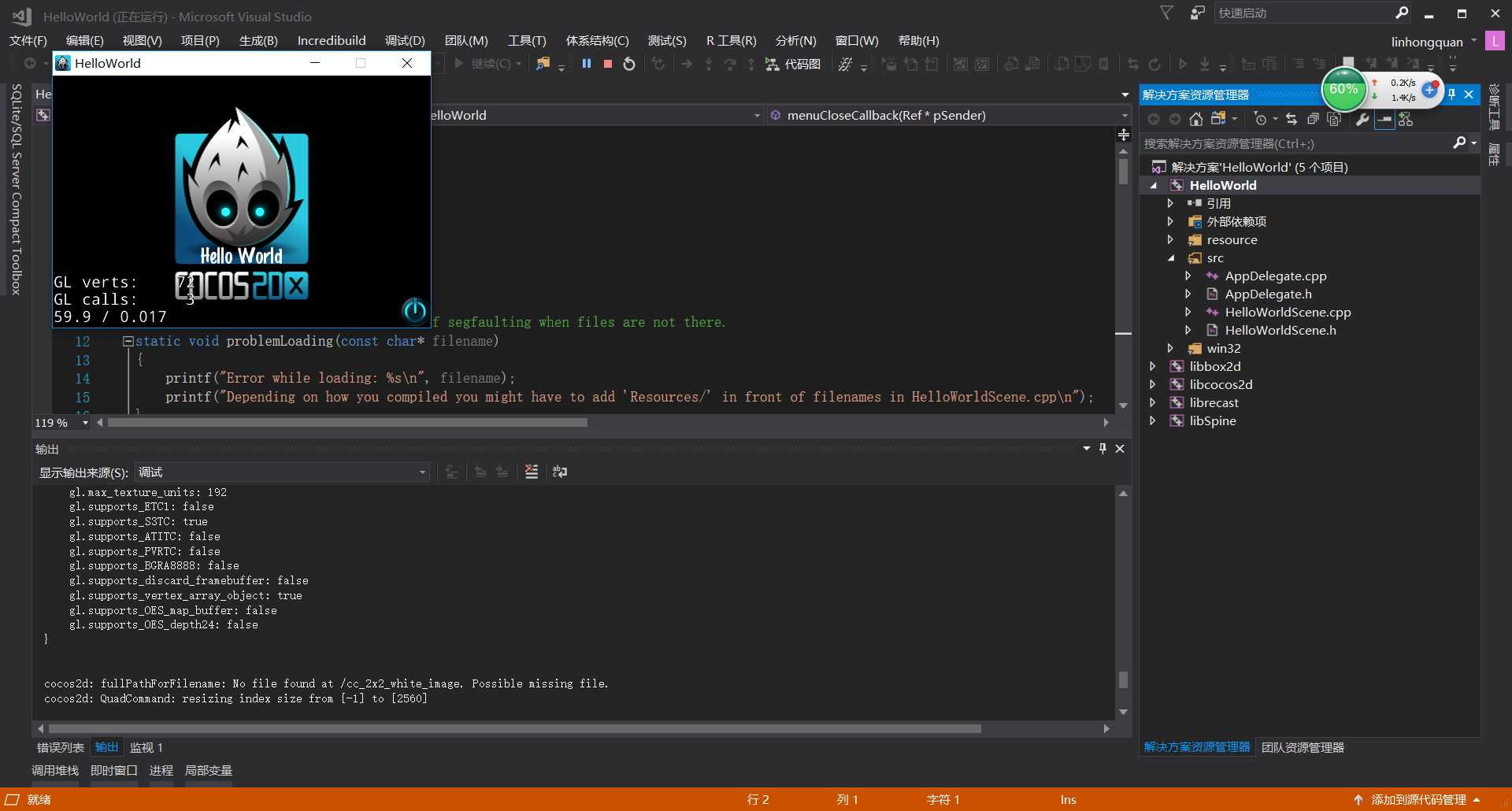
Task: Click the feedback icon in title bar
Action: (1197, 13)
